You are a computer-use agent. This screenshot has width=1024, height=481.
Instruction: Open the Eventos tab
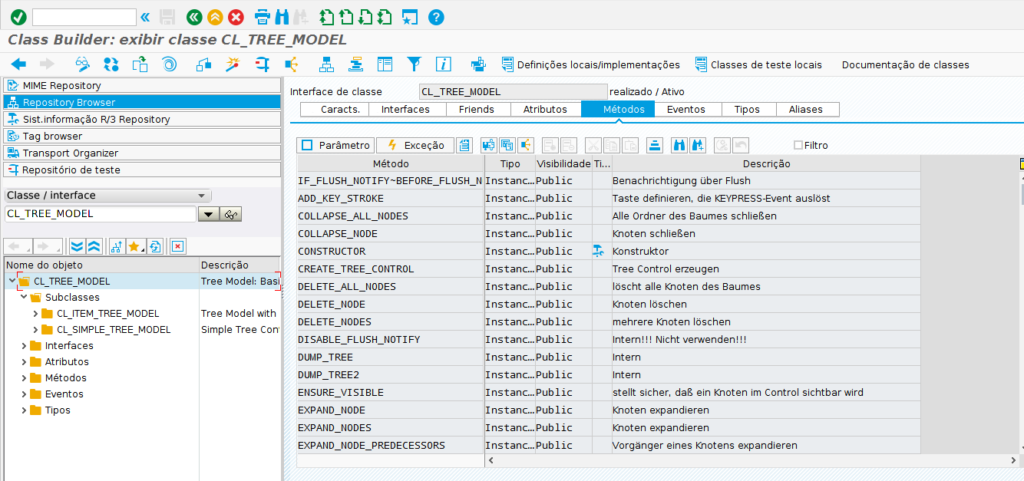(686, 109)
